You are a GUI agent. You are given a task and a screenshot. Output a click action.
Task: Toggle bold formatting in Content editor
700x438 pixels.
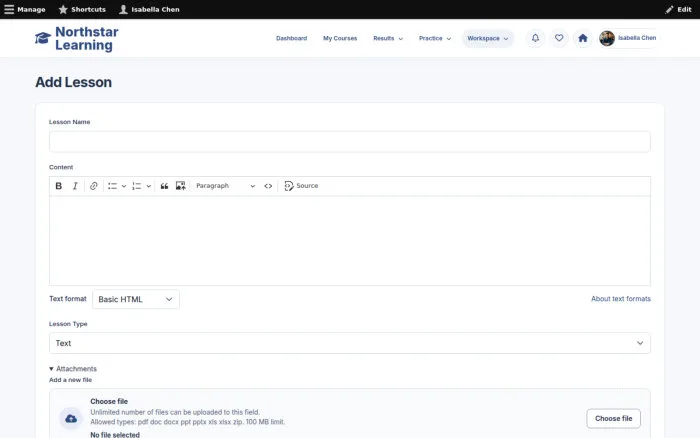click(x=58, y=186)
